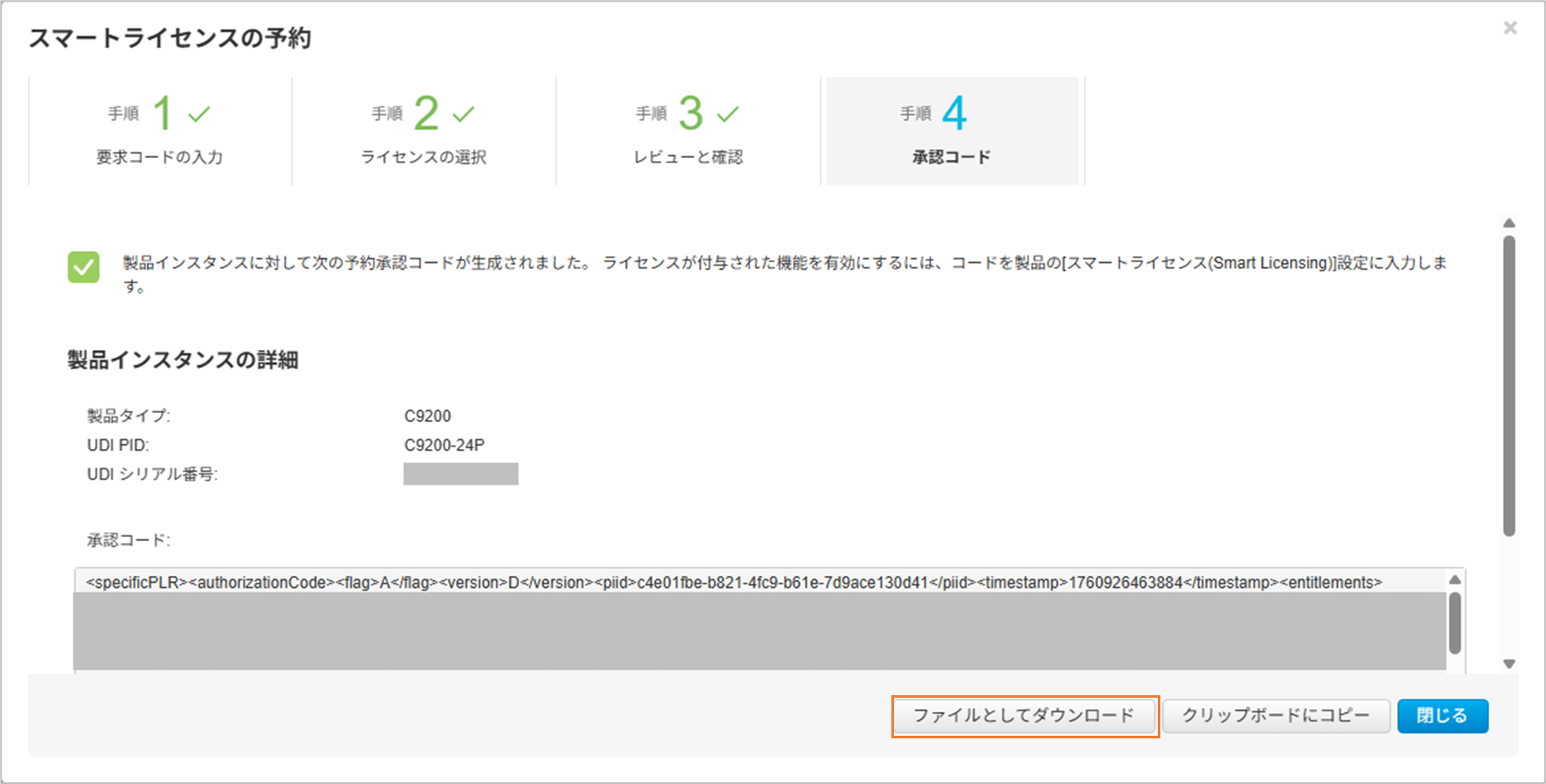Viewport: 1546px width, 784px height.
Task: Click the C9200-24P UDI PID value
Action: click(444, 445)
